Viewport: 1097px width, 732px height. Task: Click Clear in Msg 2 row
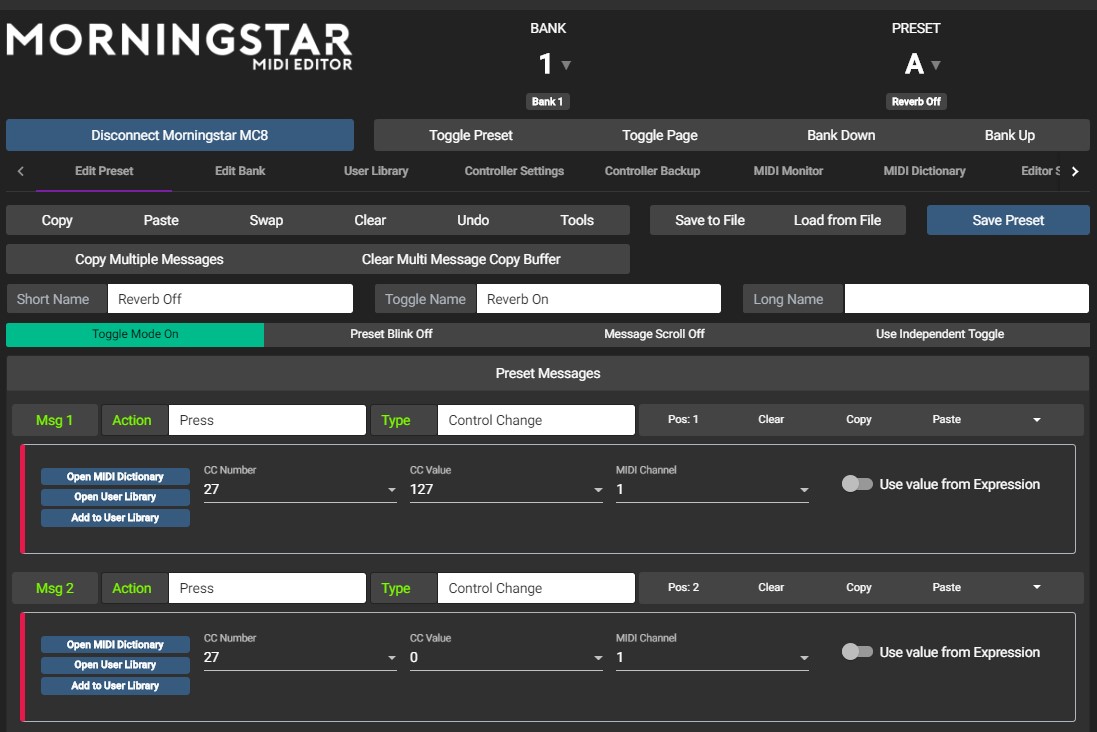click(770, 588)
